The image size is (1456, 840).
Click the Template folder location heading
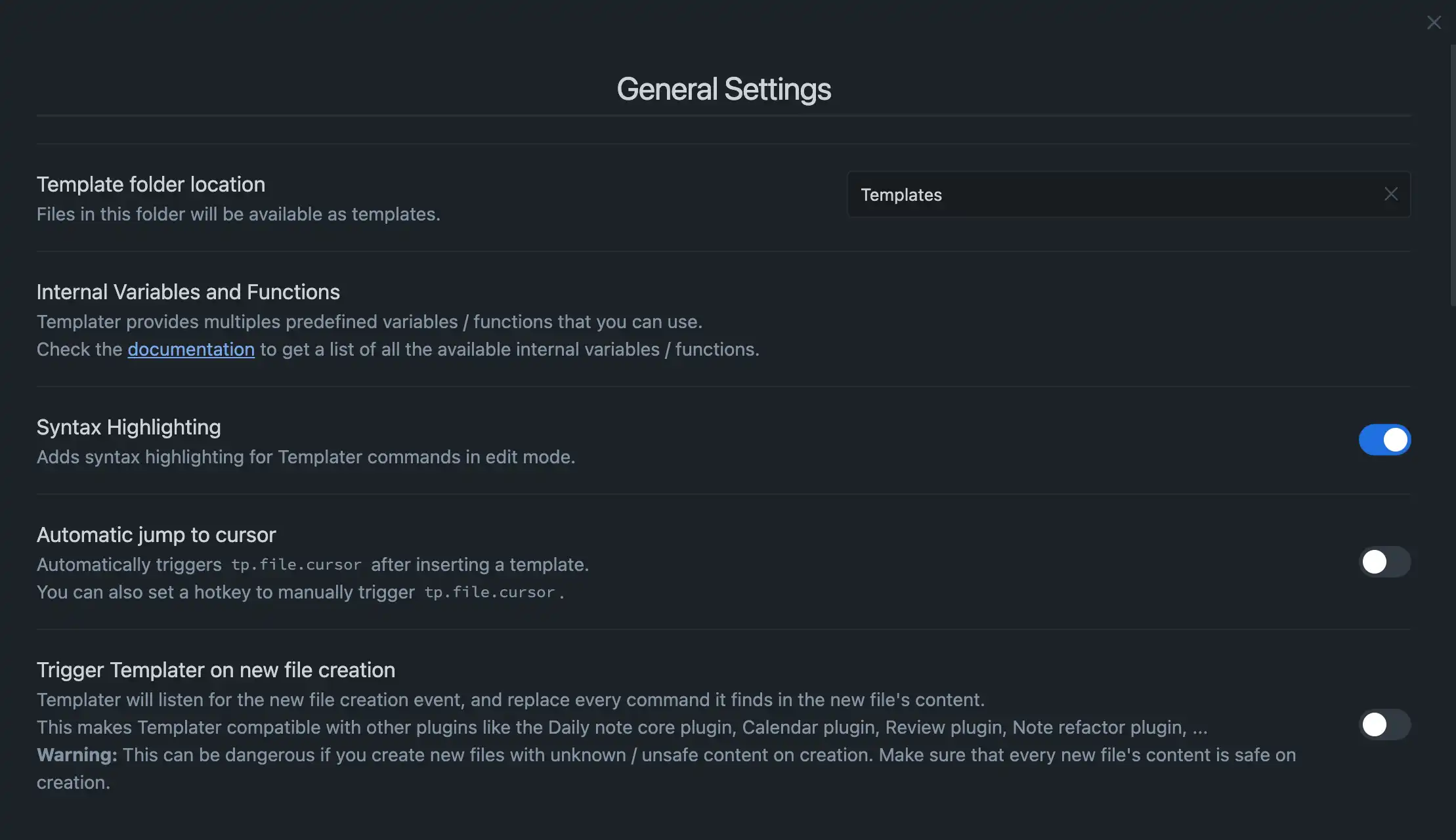150,184
